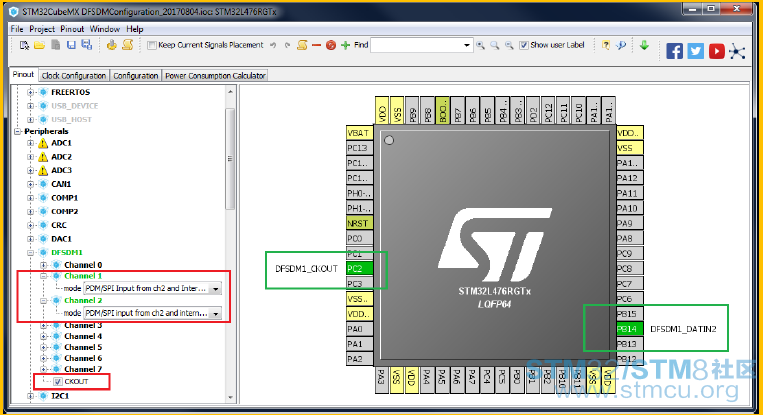Click the Open Project folder icon
This screenshot has height=415, width=763.
pos(39,45)
